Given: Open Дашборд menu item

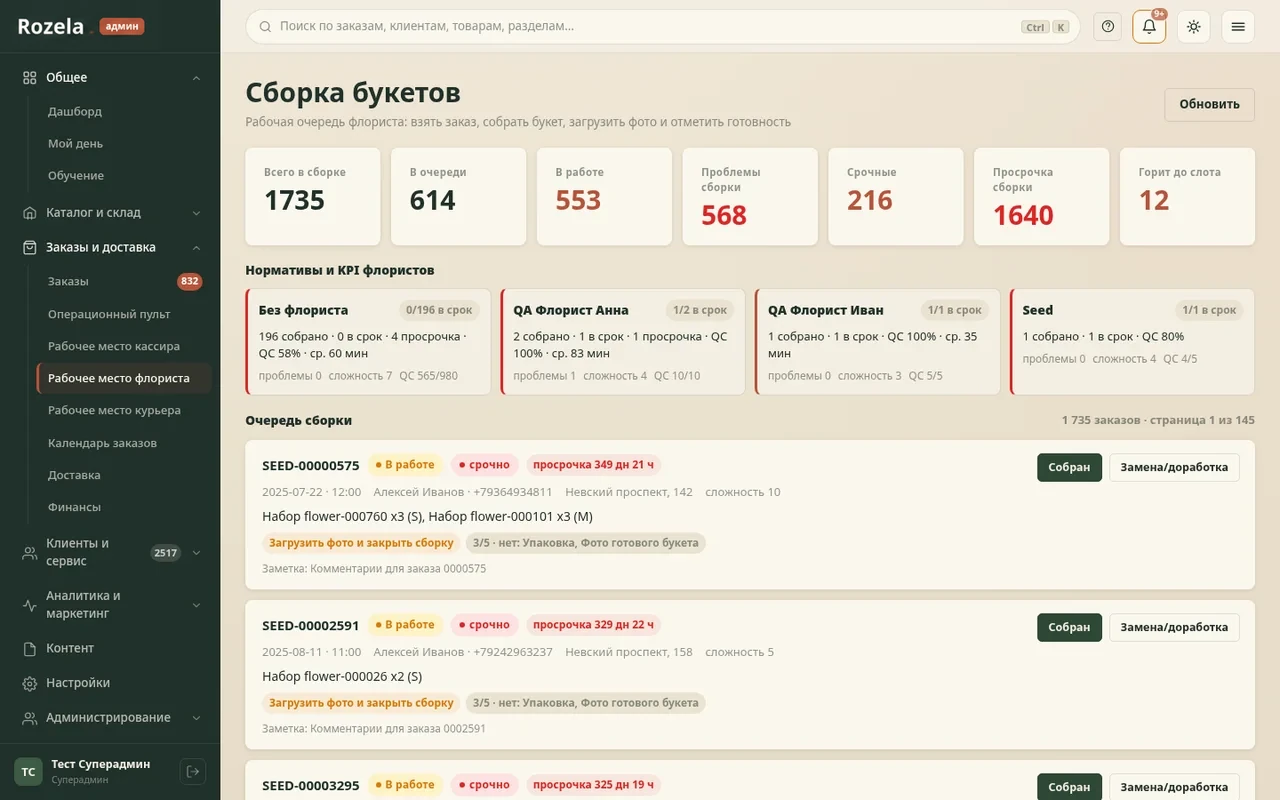Looking at the screenshot, I should 124,111.
